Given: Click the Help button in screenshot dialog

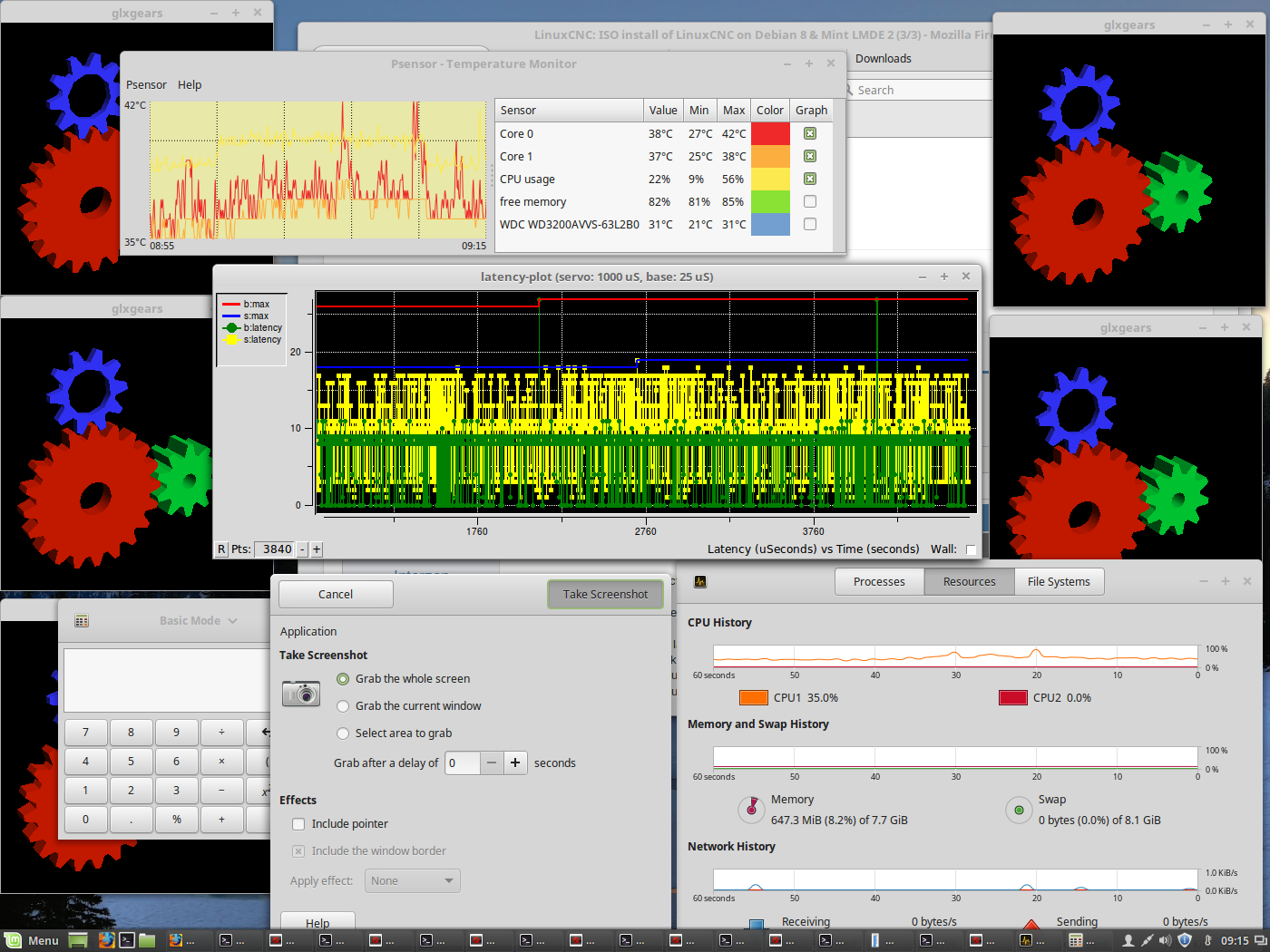Looking at the screenshot, I should (317, 922).
